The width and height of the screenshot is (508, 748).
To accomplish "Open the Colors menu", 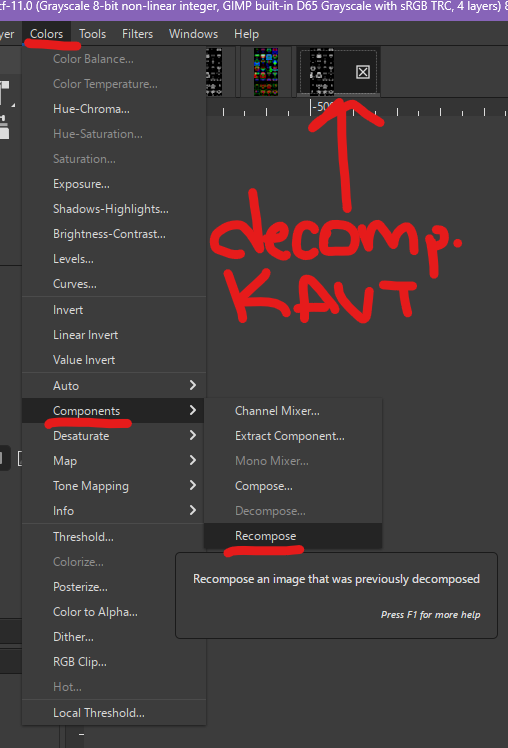I will coord(46,34).
